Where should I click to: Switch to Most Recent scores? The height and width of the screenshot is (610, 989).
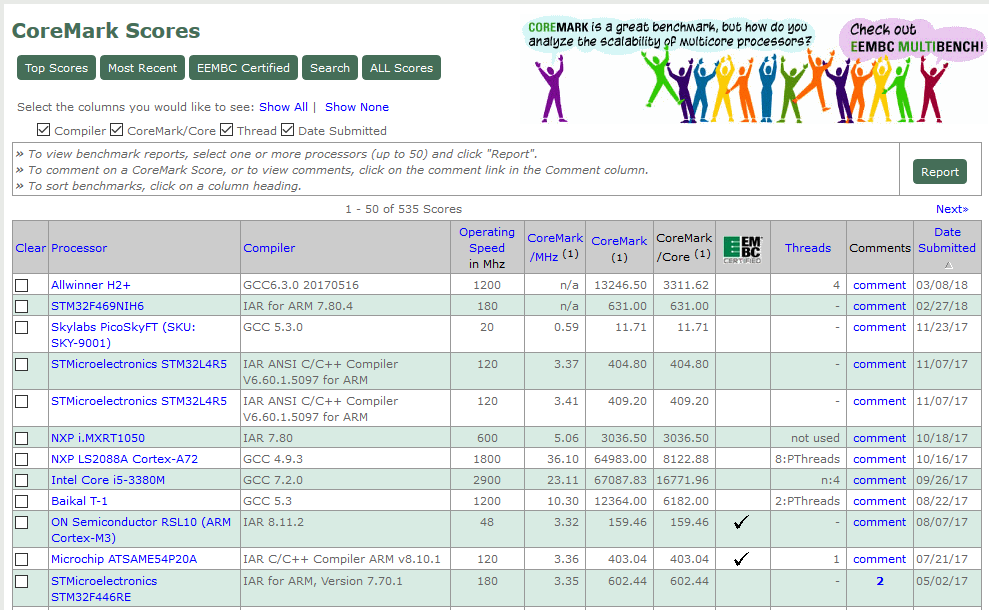pos(143,68)
